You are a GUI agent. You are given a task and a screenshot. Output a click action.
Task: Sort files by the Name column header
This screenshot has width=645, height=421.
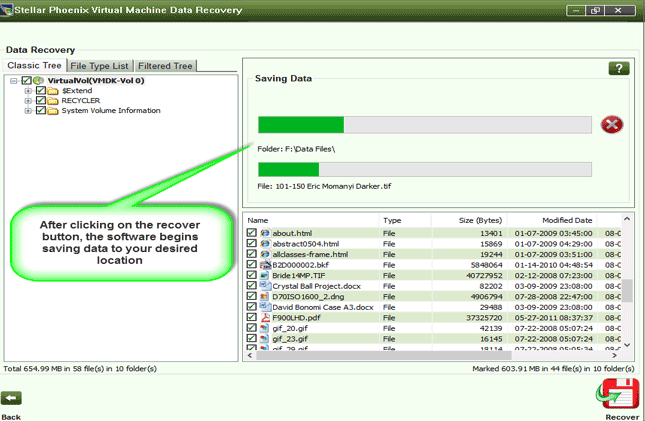tap(311, 220)
